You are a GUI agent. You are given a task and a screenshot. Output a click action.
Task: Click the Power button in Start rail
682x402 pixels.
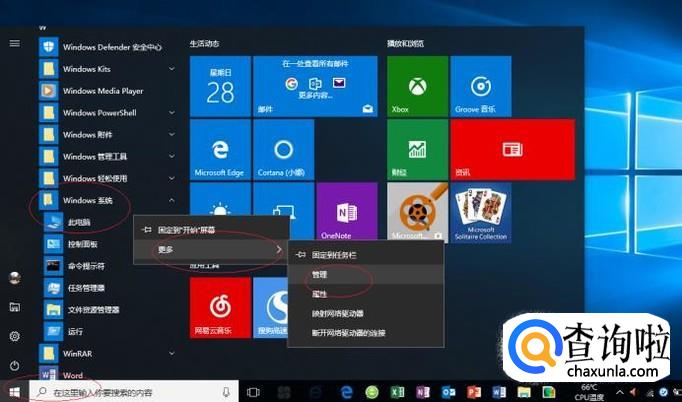pyautogui.click(x=14, y=365)
